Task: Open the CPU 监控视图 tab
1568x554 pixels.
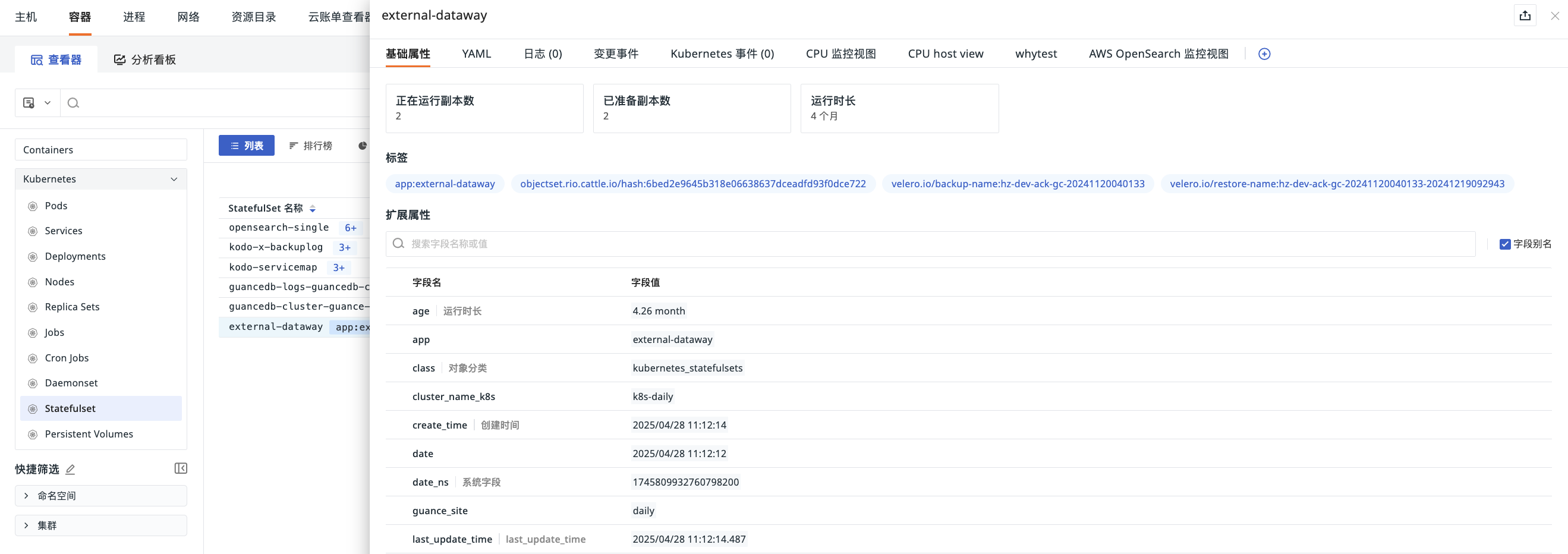Action: 840,53
